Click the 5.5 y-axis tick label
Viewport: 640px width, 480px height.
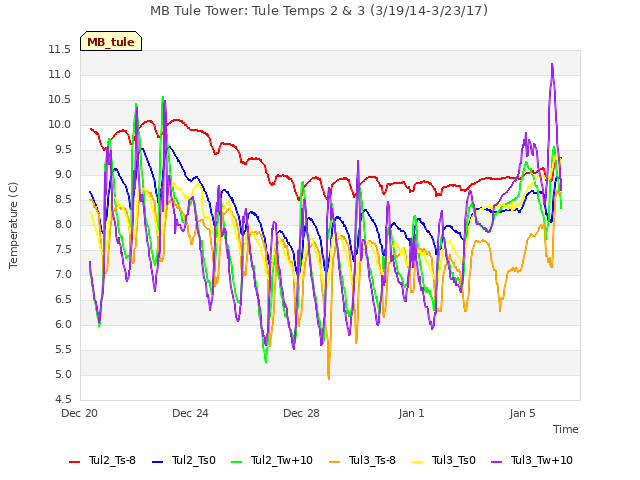click(63, 350)
